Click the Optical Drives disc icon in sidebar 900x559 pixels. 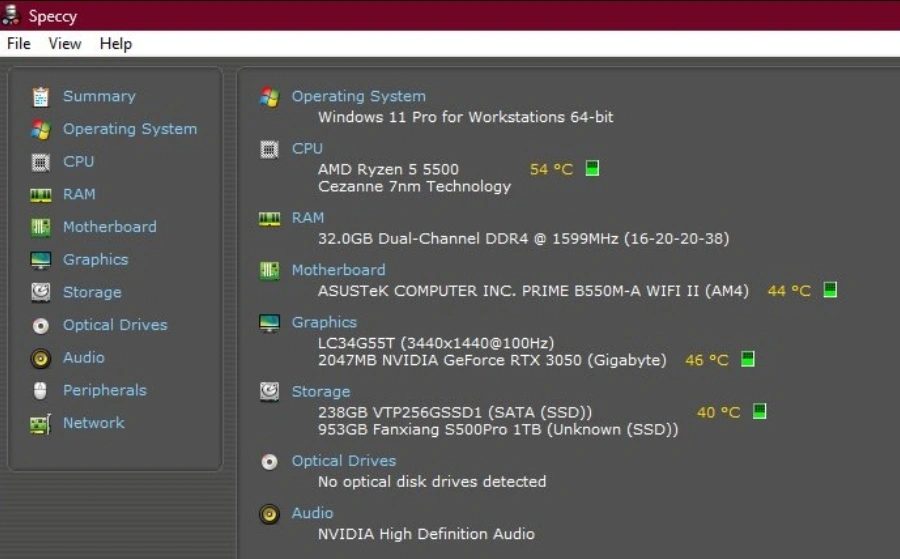[x=40, y=325]
